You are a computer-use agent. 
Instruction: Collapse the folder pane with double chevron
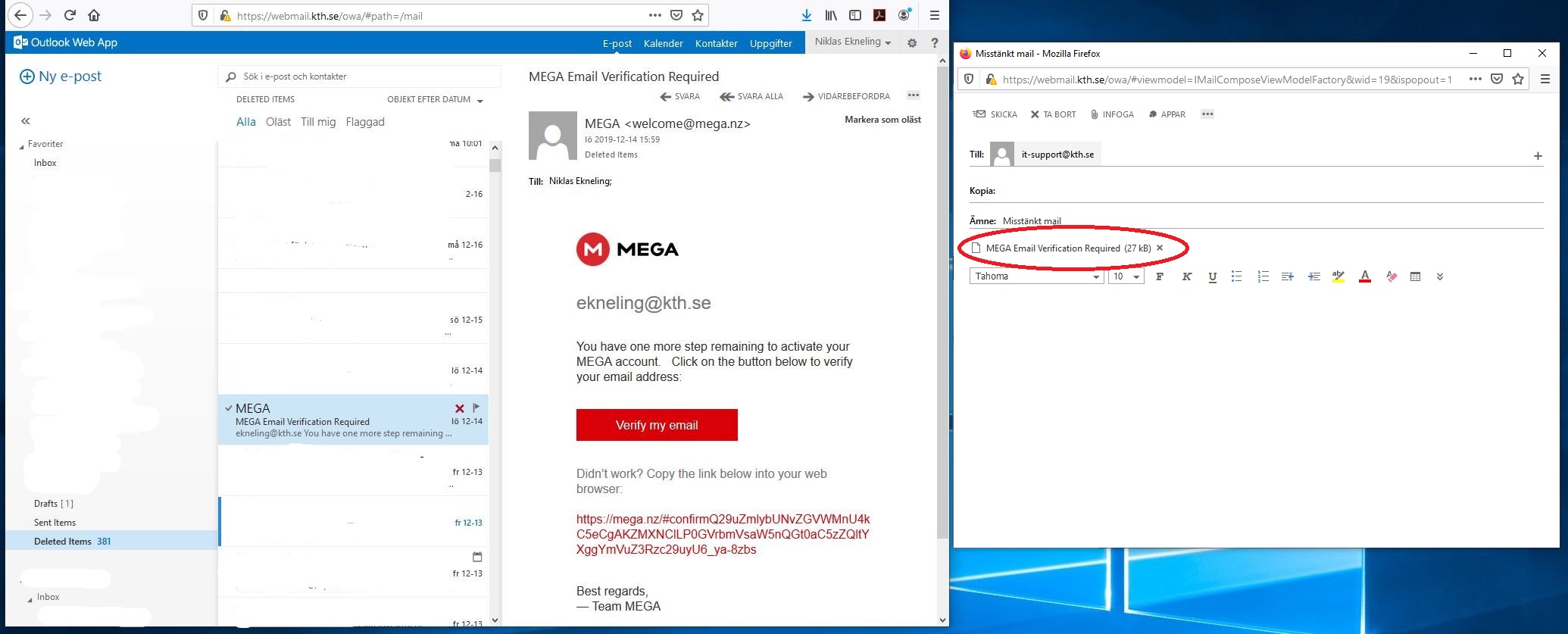click(x=26, y=121)
